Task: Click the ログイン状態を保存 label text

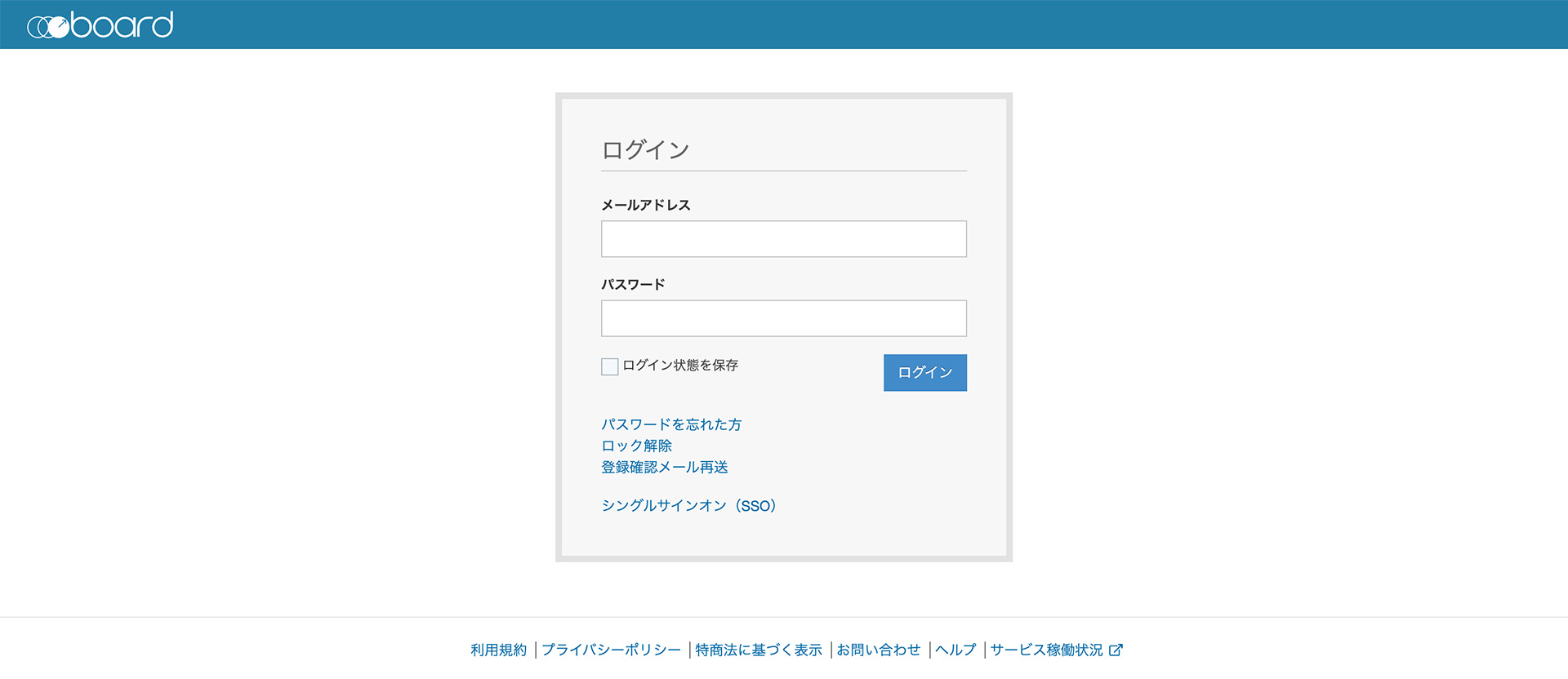Action: click(x=680, y=366)
